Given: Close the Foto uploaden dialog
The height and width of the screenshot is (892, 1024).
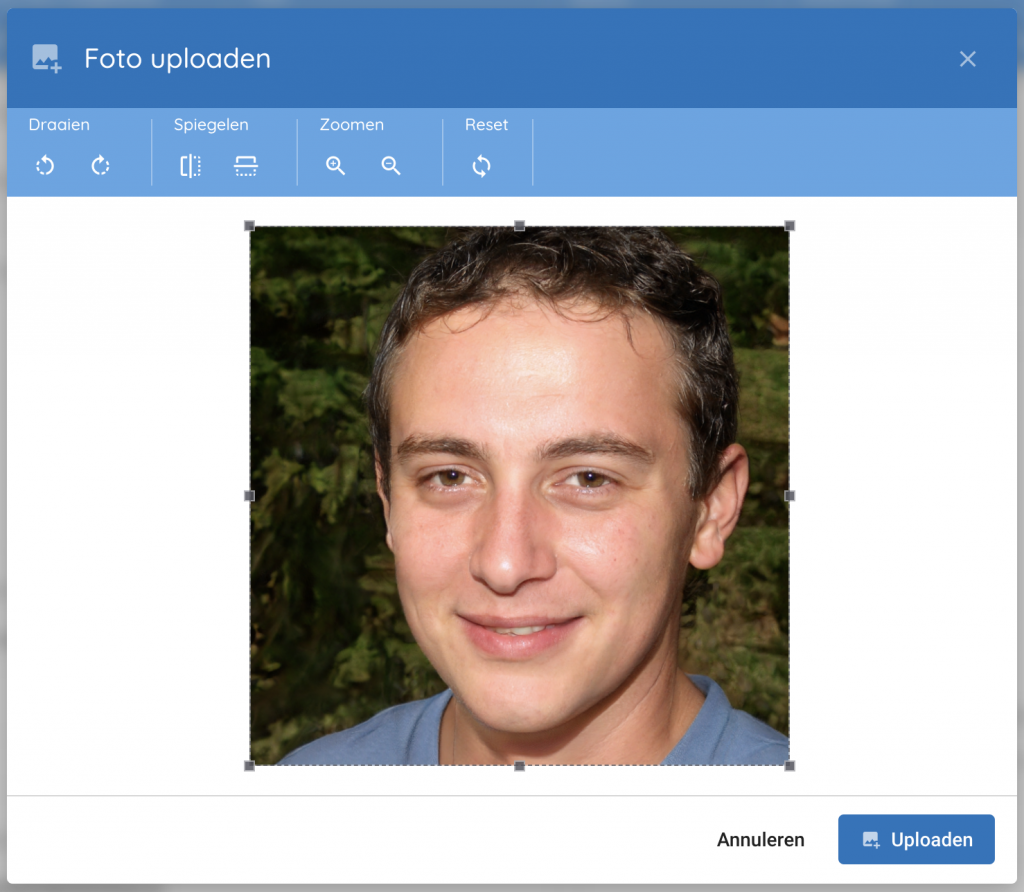Looking at the screenshot, I should coord(967,59).
